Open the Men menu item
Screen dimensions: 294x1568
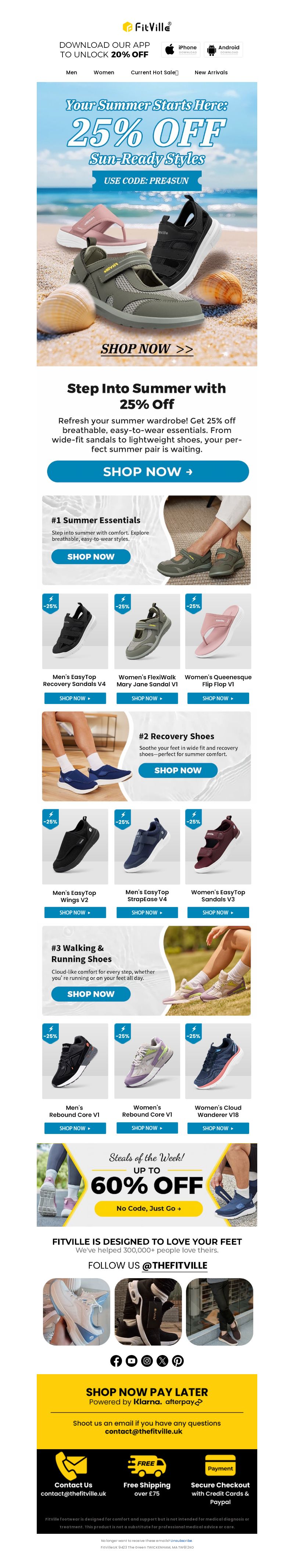coord(71,72)
